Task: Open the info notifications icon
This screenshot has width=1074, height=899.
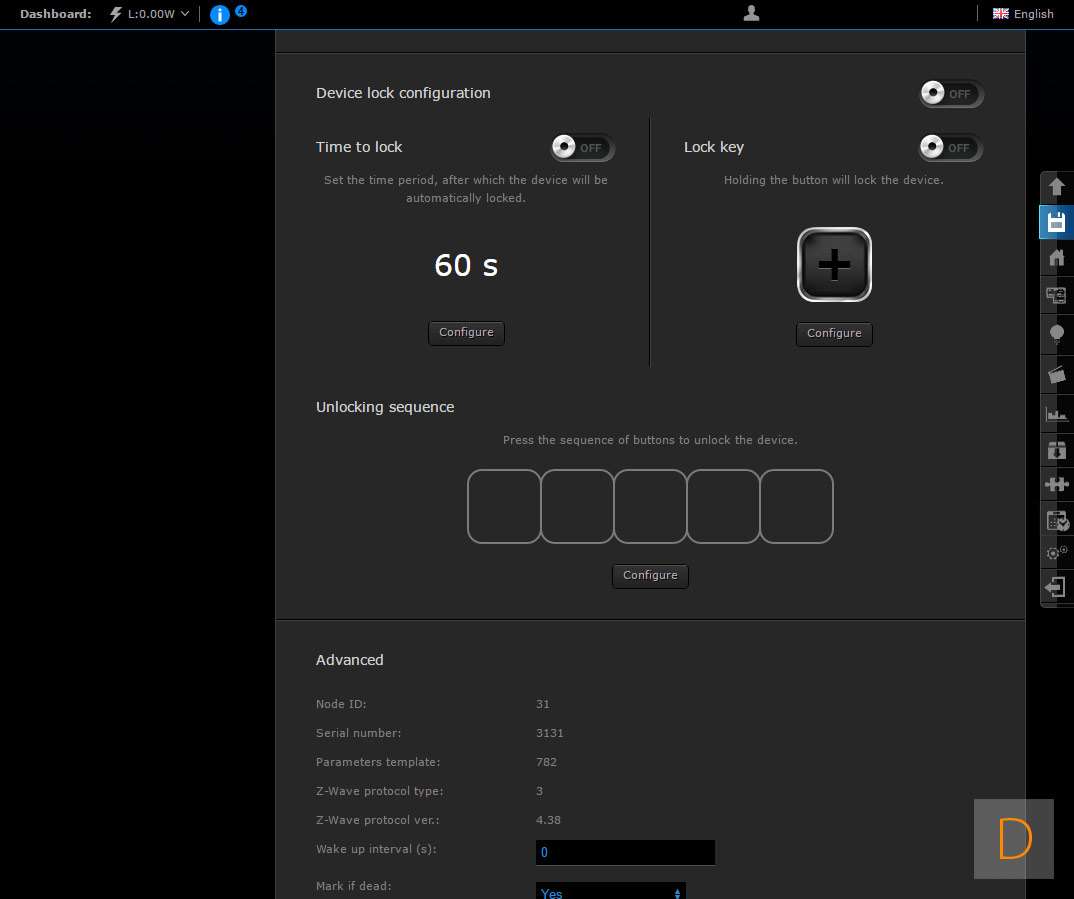Action: [x=220, y=14]
